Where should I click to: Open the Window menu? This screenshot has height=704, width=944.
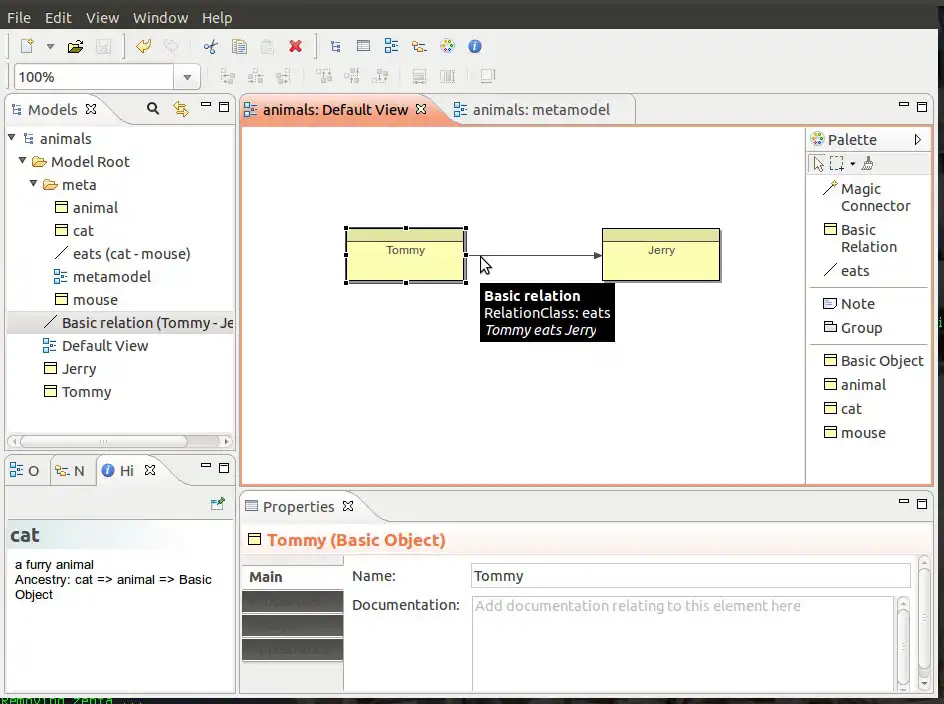coord(160,17)
